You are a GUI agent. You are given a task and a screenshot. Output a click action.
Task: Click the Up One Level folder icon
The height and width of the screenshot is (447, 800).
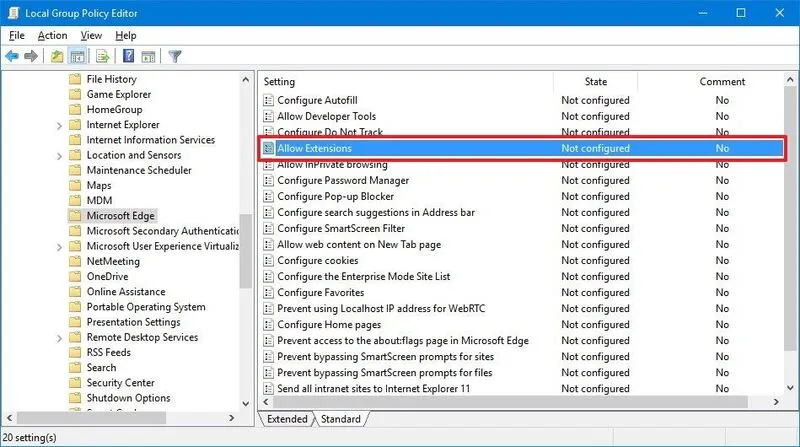click(x=57, y=56)
